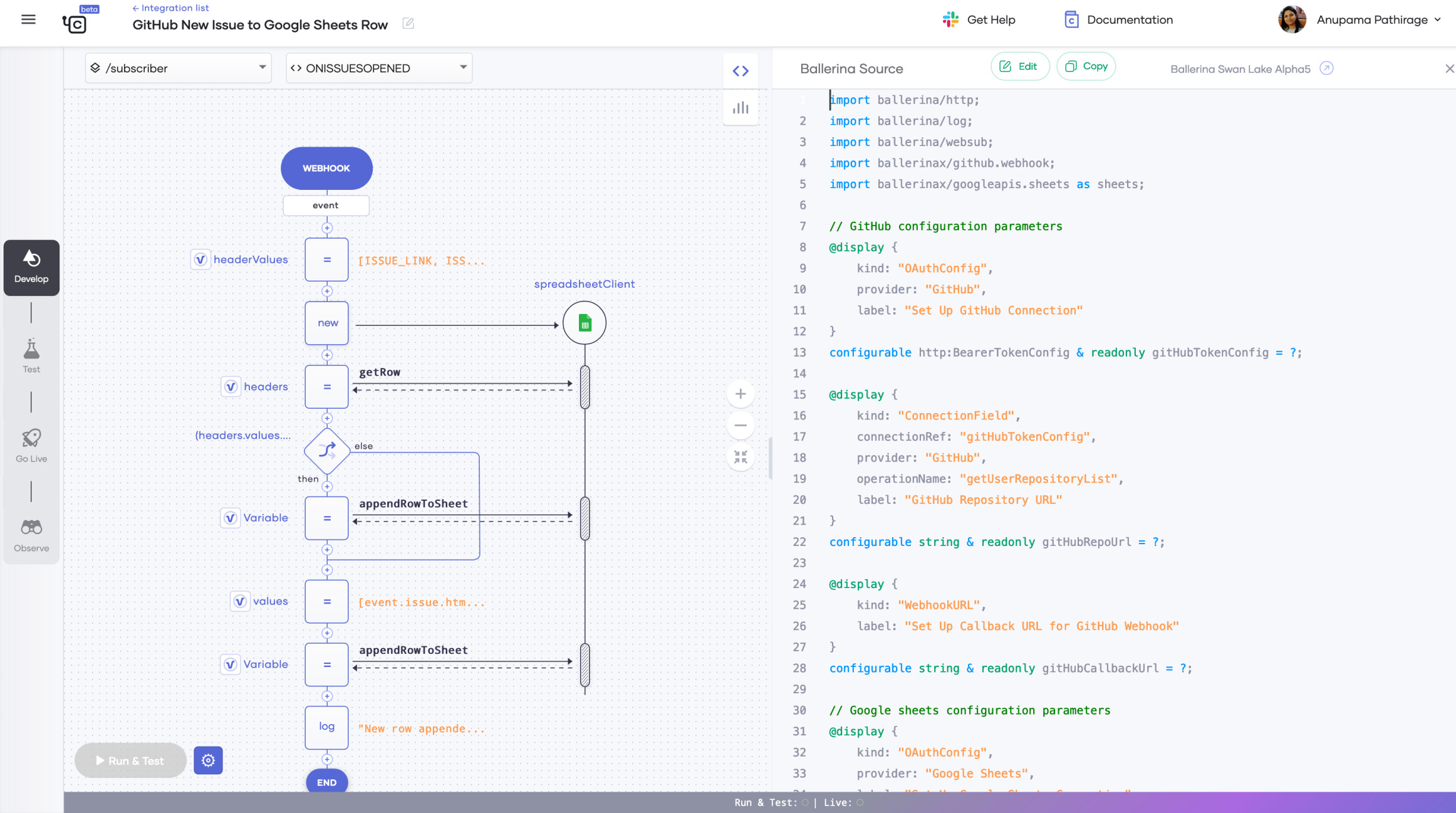Viewport: 1456px width, 813px height.
Task: Open the performance bar chart icon
Action: point(741,108)
